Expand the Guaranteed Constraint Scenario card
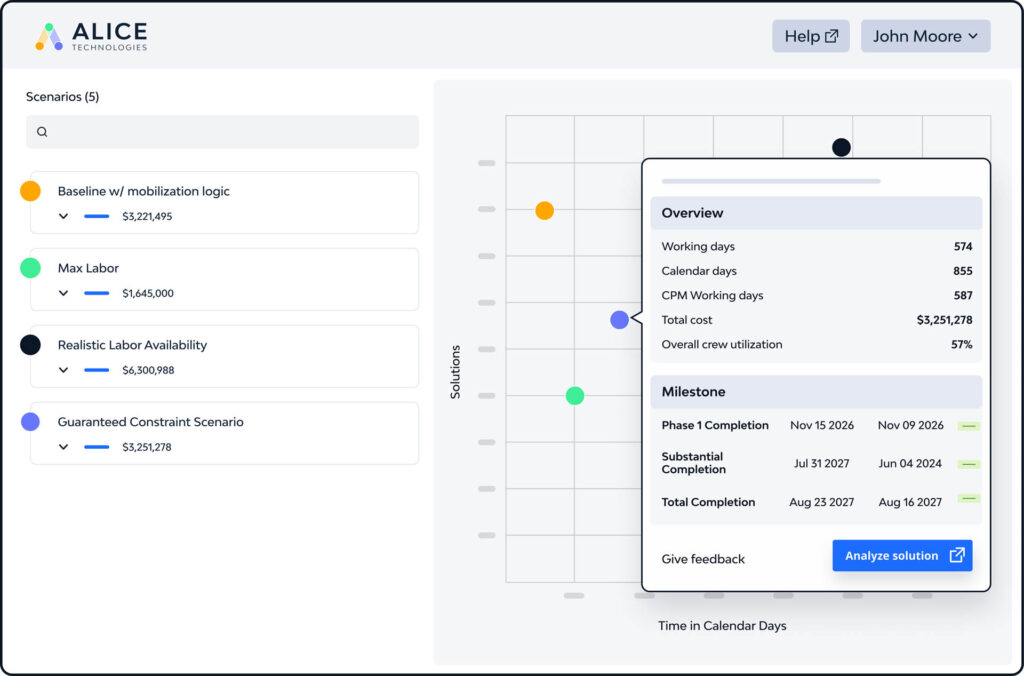The height and width of the screenshot is (676, 1024). [63, 446]
